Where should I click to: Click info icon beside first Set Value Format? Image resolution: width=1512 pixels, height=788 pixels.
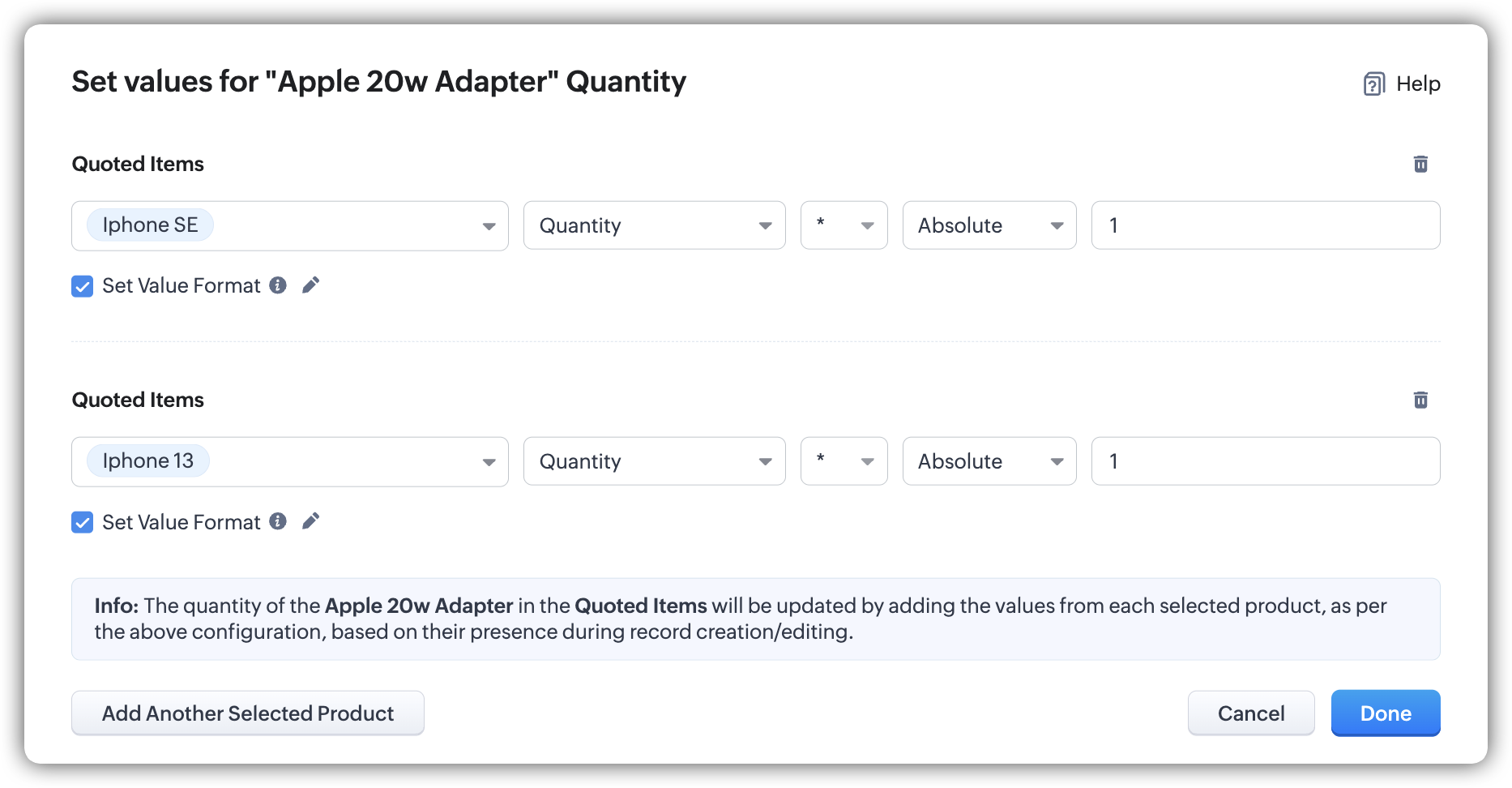pos(278,285)
